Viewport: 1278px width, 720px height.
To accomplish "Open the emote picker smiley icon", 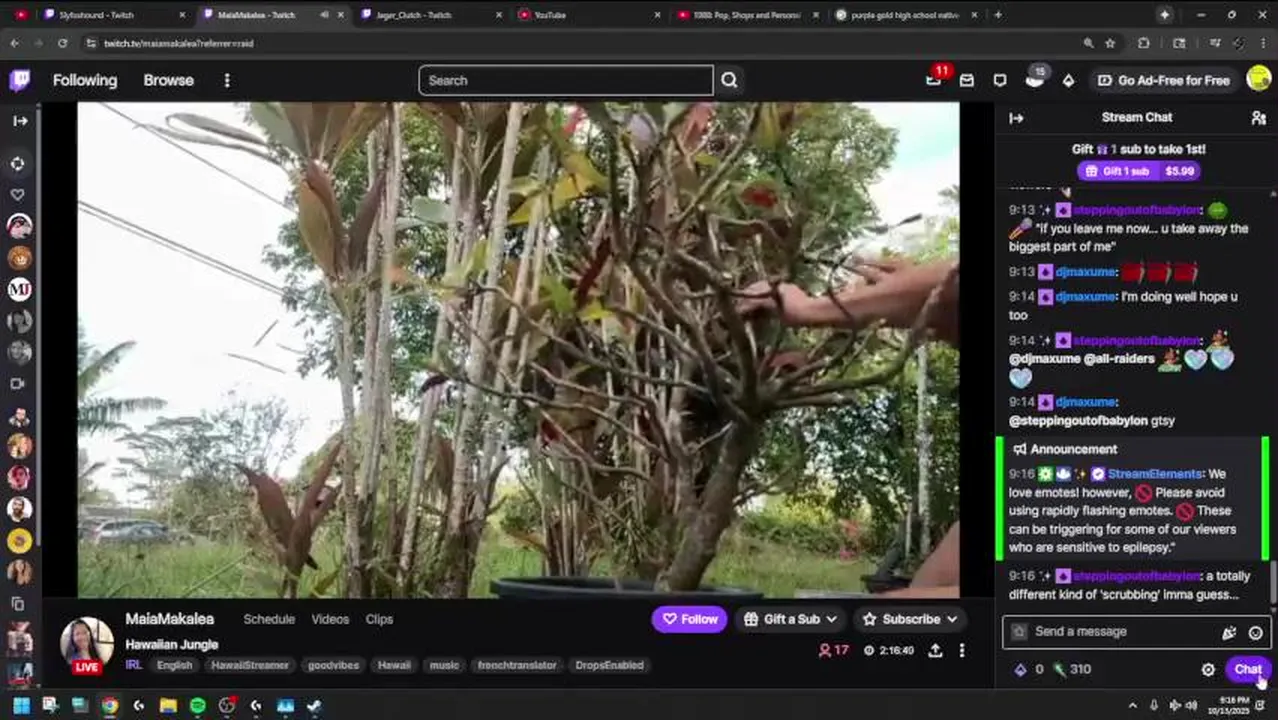I will click(x=1255, y=632).
